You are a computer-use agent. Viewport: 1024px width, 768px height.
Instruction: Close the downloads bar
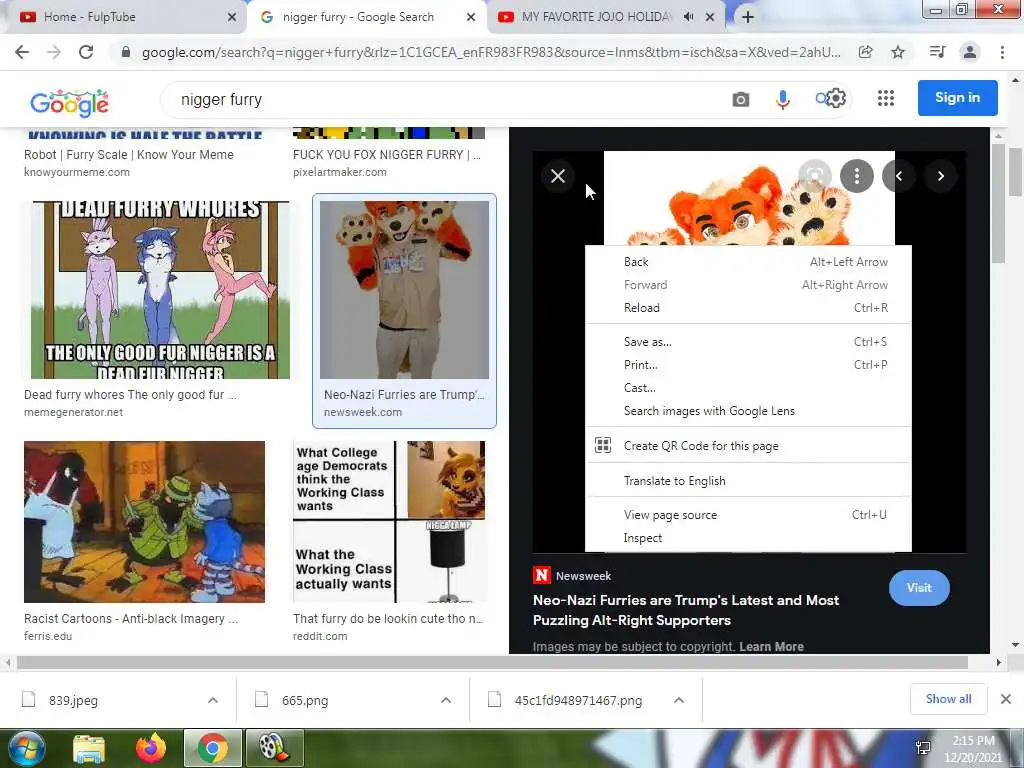[1006, 699]
